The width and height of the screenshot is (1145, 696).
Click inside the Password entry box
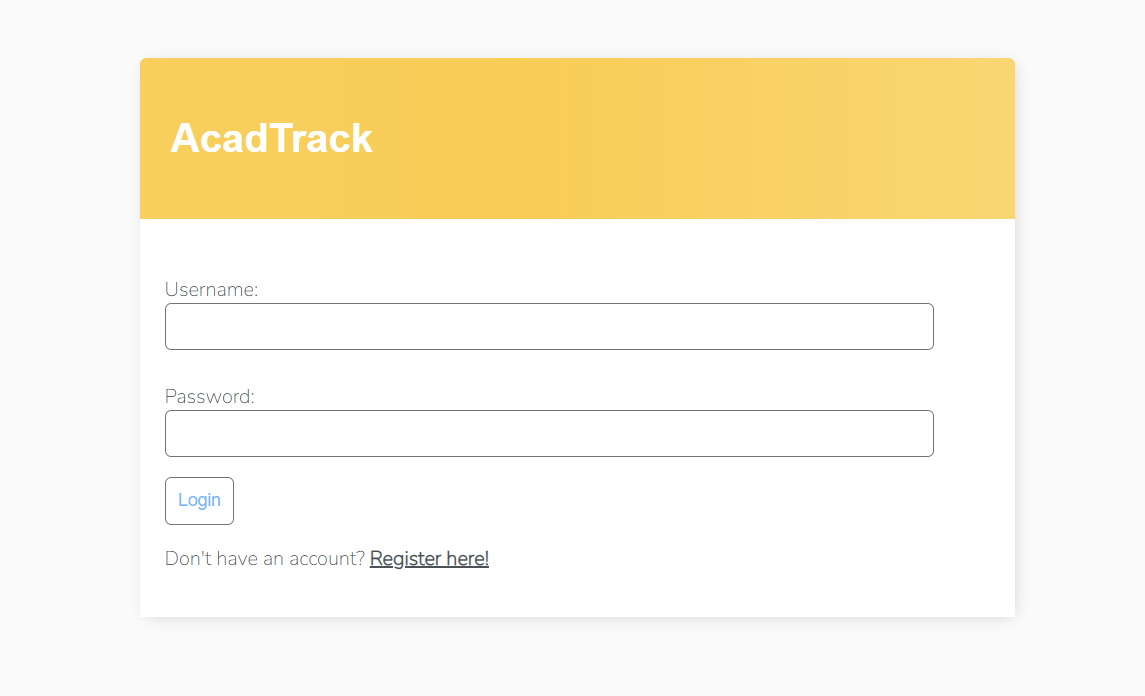(x=549, y=433)
